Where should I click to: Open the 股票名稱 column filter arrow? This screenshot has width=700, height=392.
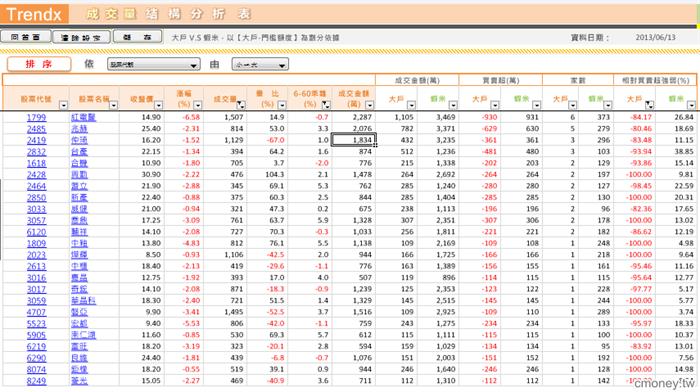point(114,105)
